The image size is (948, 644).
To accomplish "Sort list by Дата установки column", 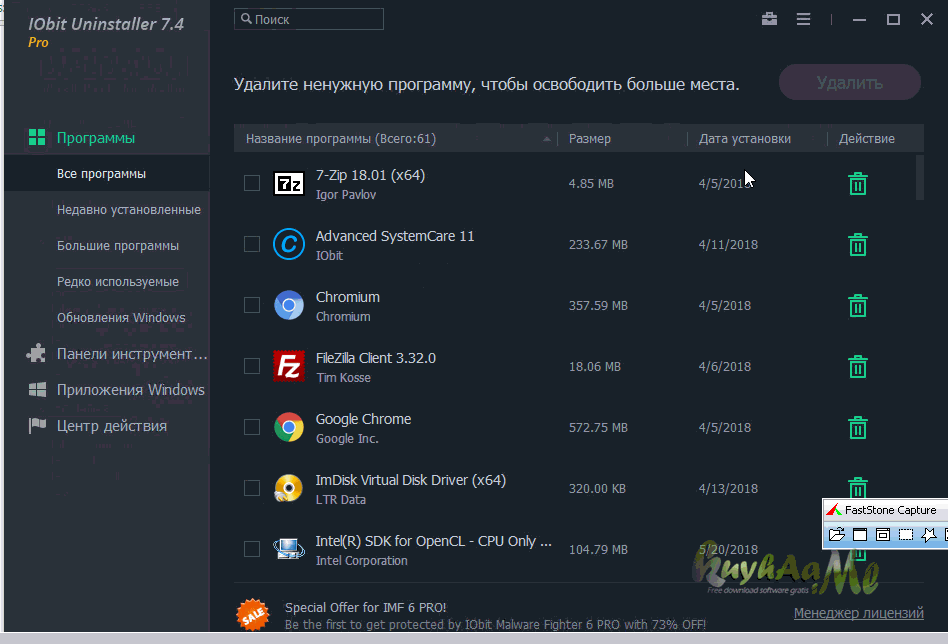I will (745, 138).
